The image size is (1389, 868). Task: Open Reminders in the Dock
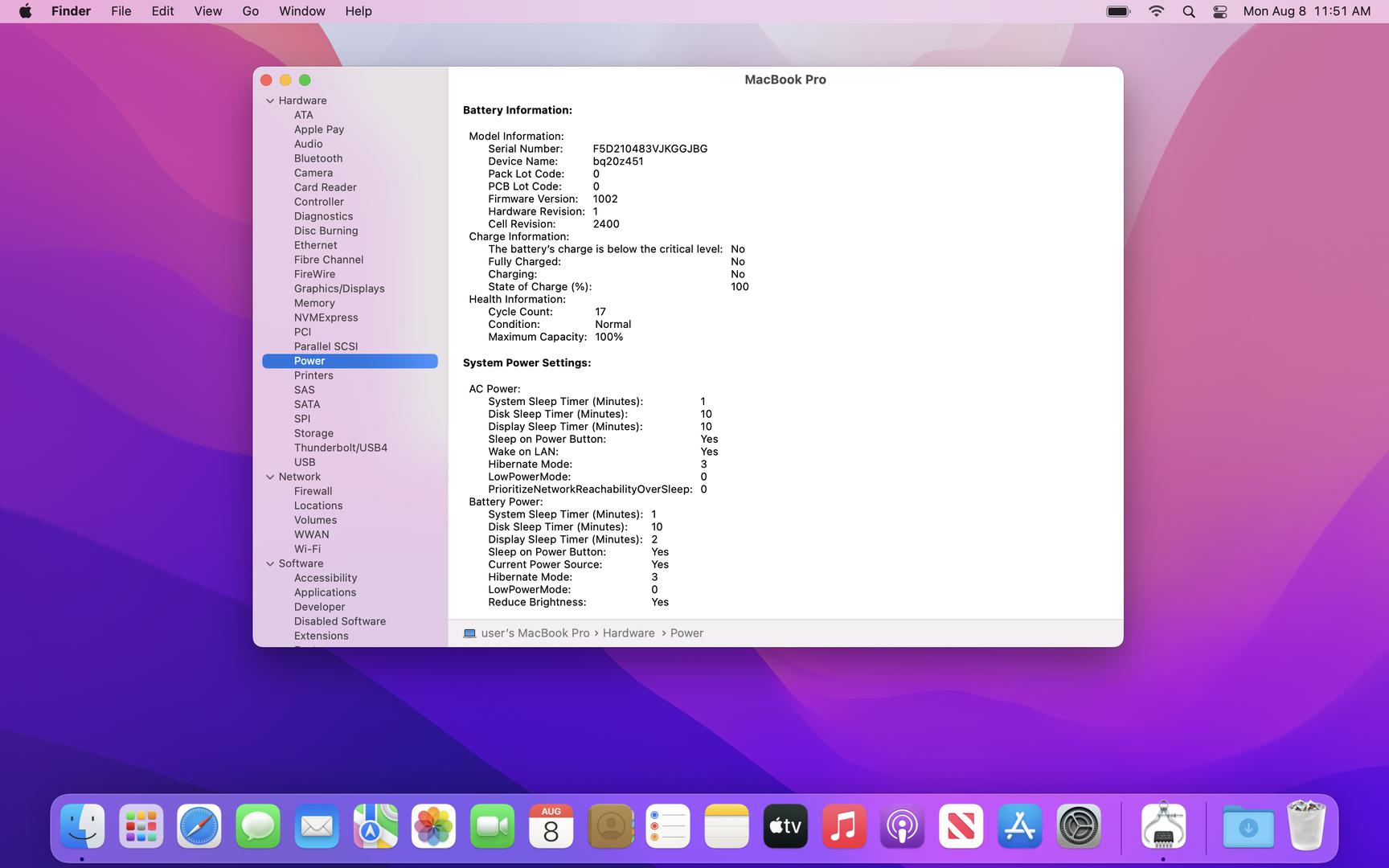click(x=668, y=826)
